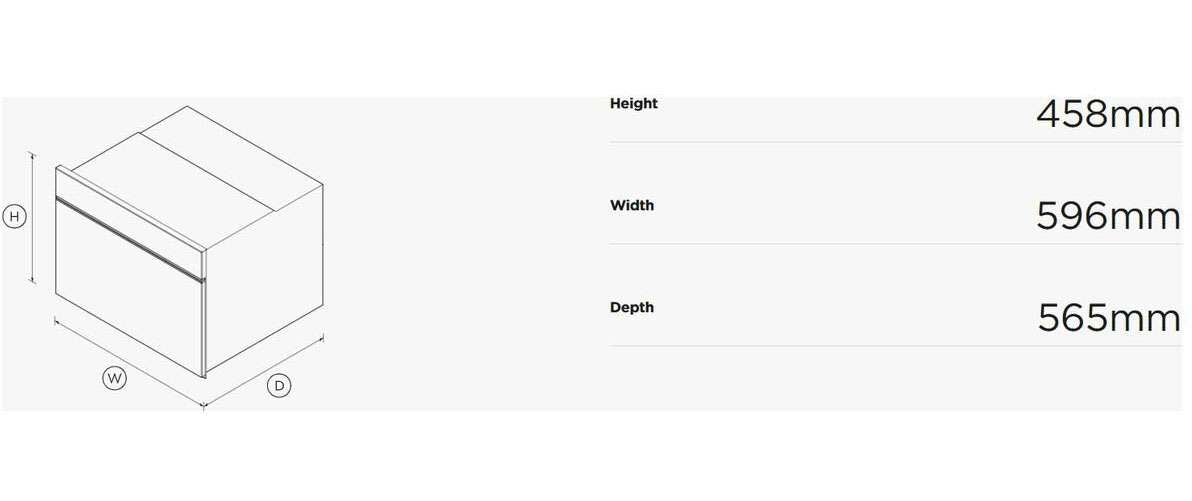Select the Depth label
Screen dimensions: 1192x501
(632, 307)
